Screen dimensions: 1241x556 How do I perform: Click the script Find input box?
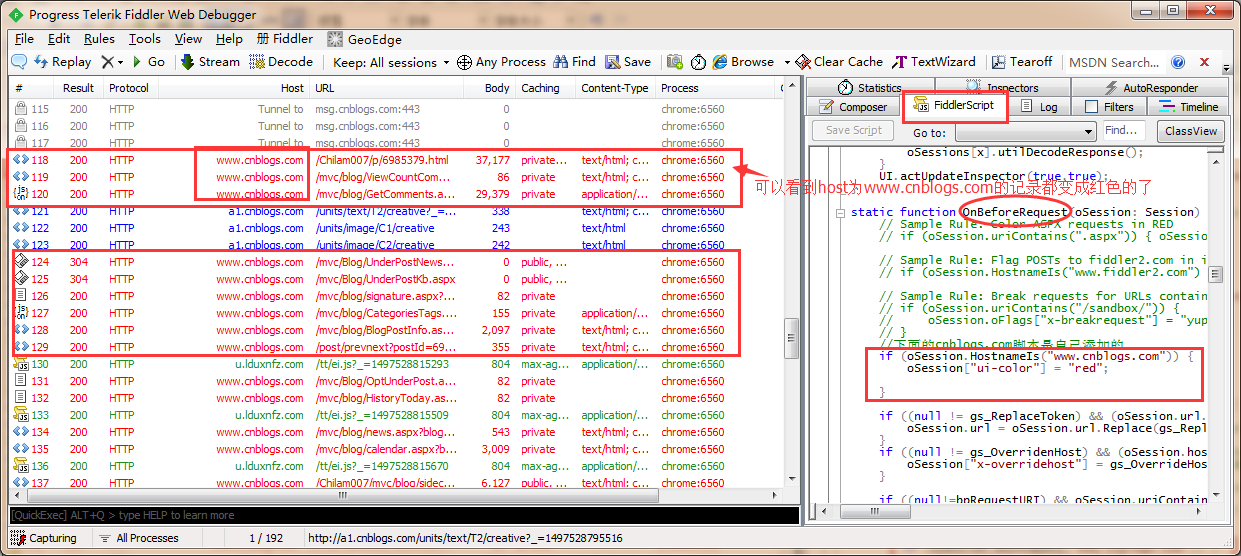pyautogui.click(x=1125, y=131)
